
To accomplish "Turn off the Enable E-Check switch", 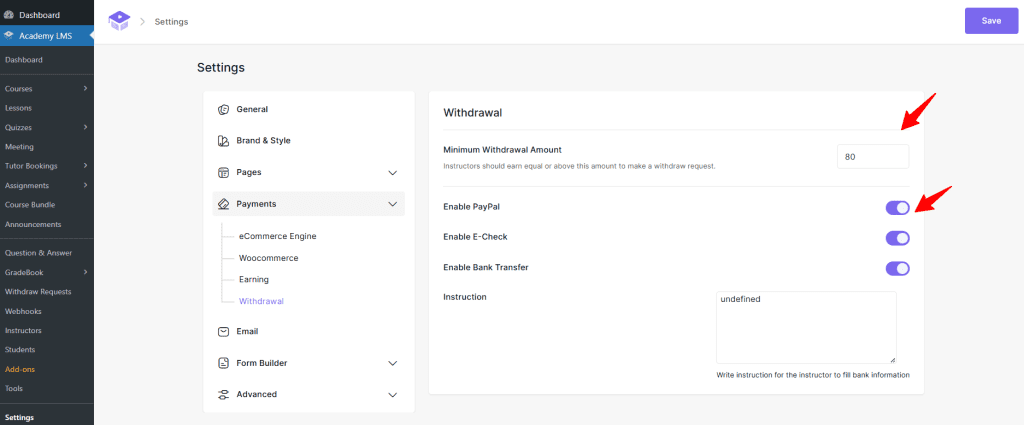I will (x=897, y=238).
